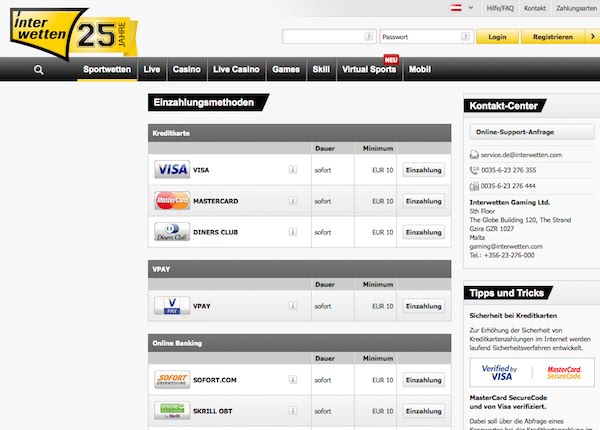600x430 pixels.
Task: Click the MasterCard logo in table
Action: click(172, 200)
